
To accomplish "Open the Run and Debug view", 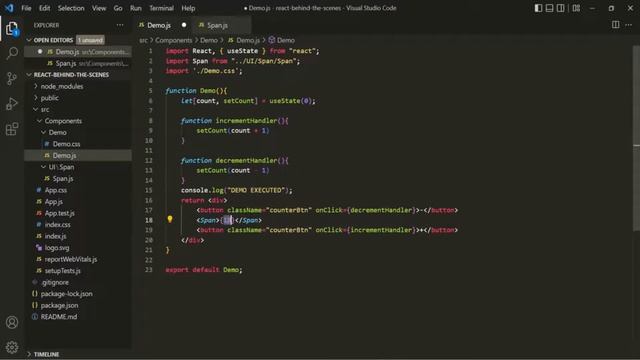I will (12, 104).
